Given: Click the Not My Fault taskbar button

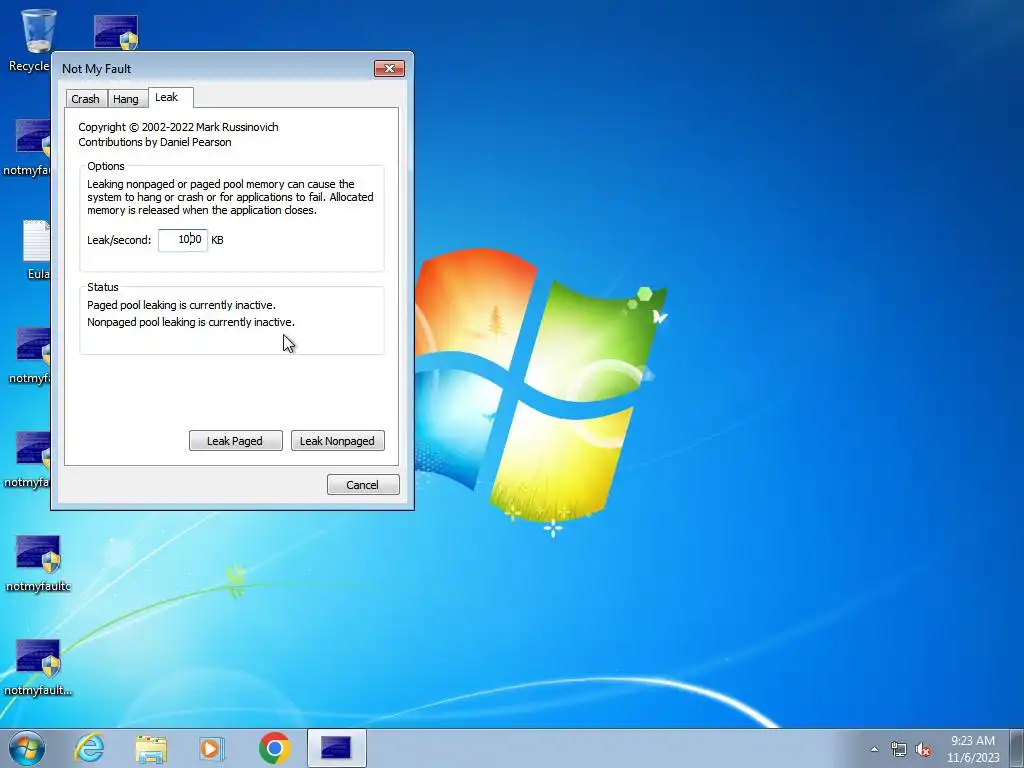Looking at the screenshot, I should tap(336, 748).
